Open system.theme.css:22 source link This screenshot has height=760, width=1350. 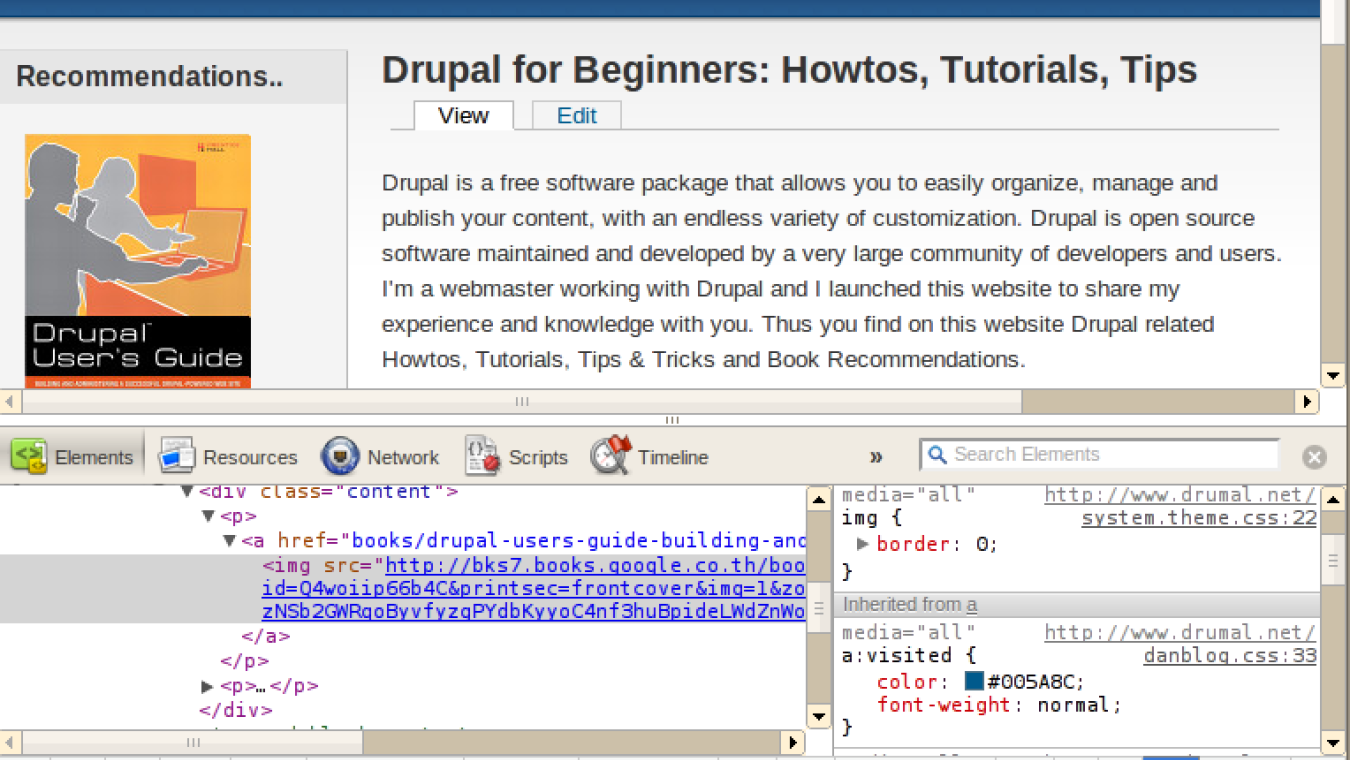click(1199, 518)
